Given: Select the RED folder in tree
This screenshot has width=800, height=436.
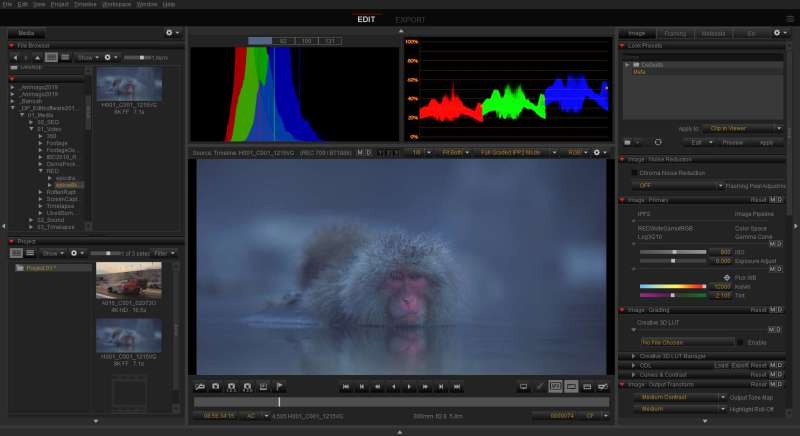Looking at the screenshot, I should coord(53,171).
